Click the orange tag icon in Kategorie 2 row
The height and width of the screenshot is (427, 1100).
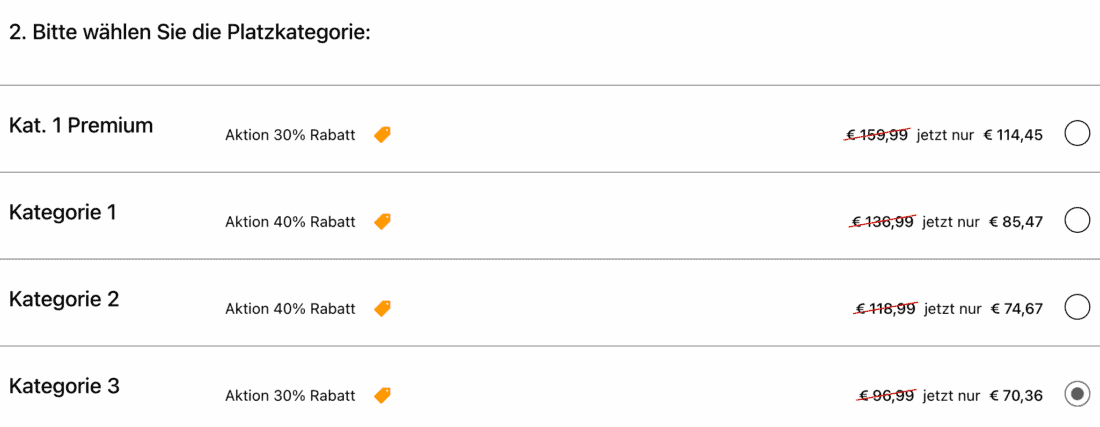pos(382,309)
